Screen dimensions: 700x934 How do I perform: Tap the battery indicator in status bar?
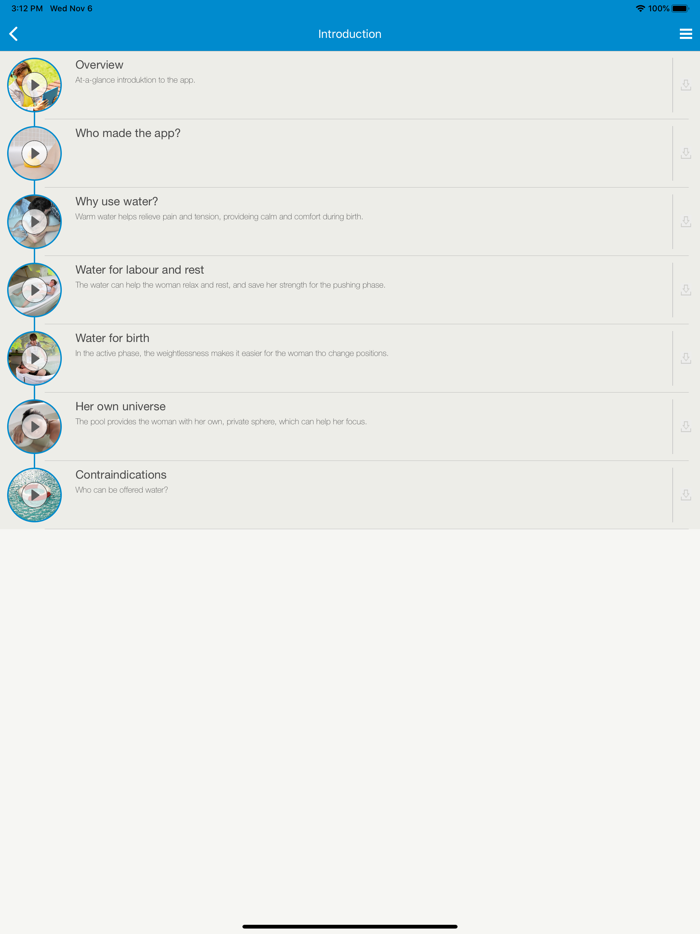[x=680, y=8]
